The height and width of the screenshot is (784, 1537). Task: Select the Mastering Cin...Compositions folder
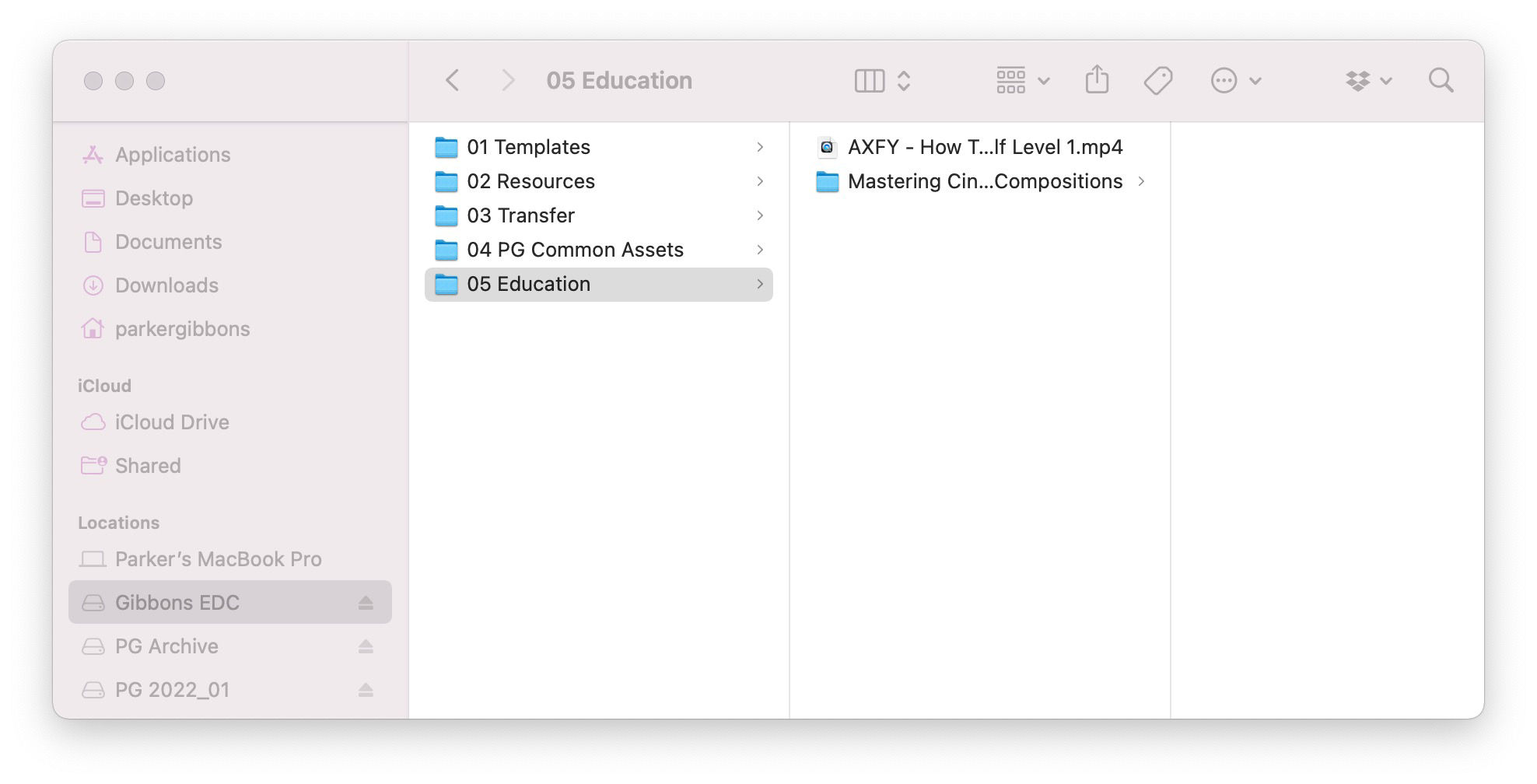click(x=980, y=181)
